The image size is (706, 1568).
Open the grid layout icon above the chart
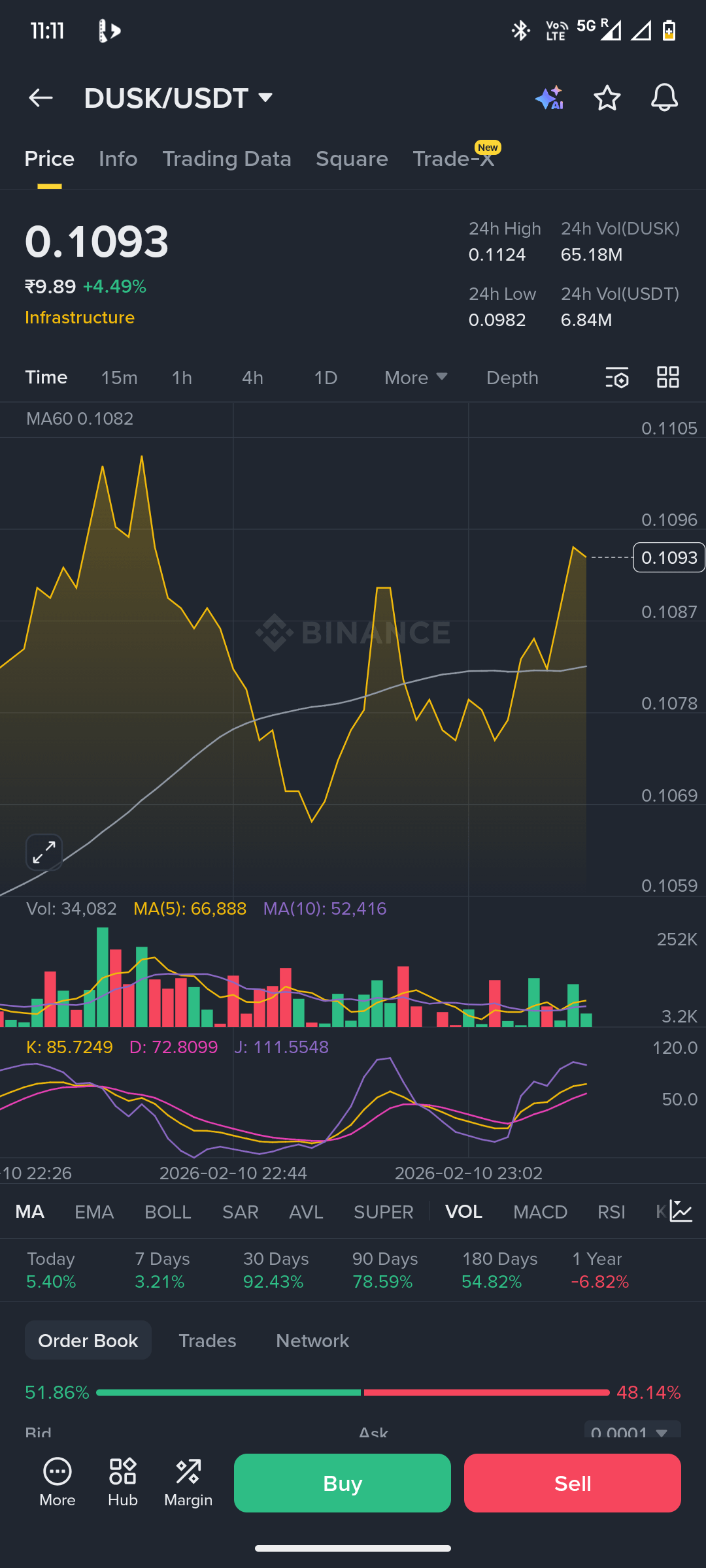pos(668,378)
